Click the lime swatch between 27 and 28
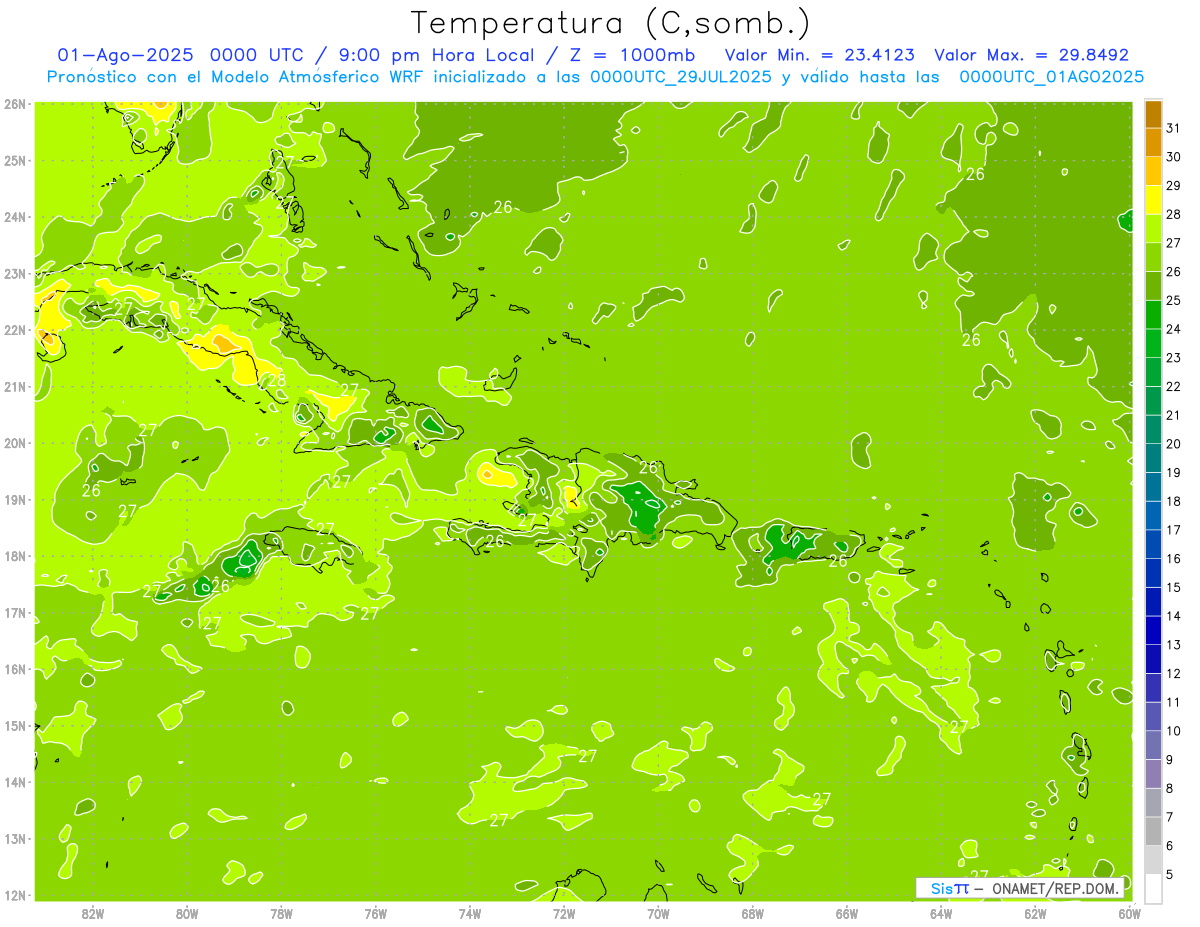The image size is (1200, 927). pyautogui.click(x=1153, y=229)
